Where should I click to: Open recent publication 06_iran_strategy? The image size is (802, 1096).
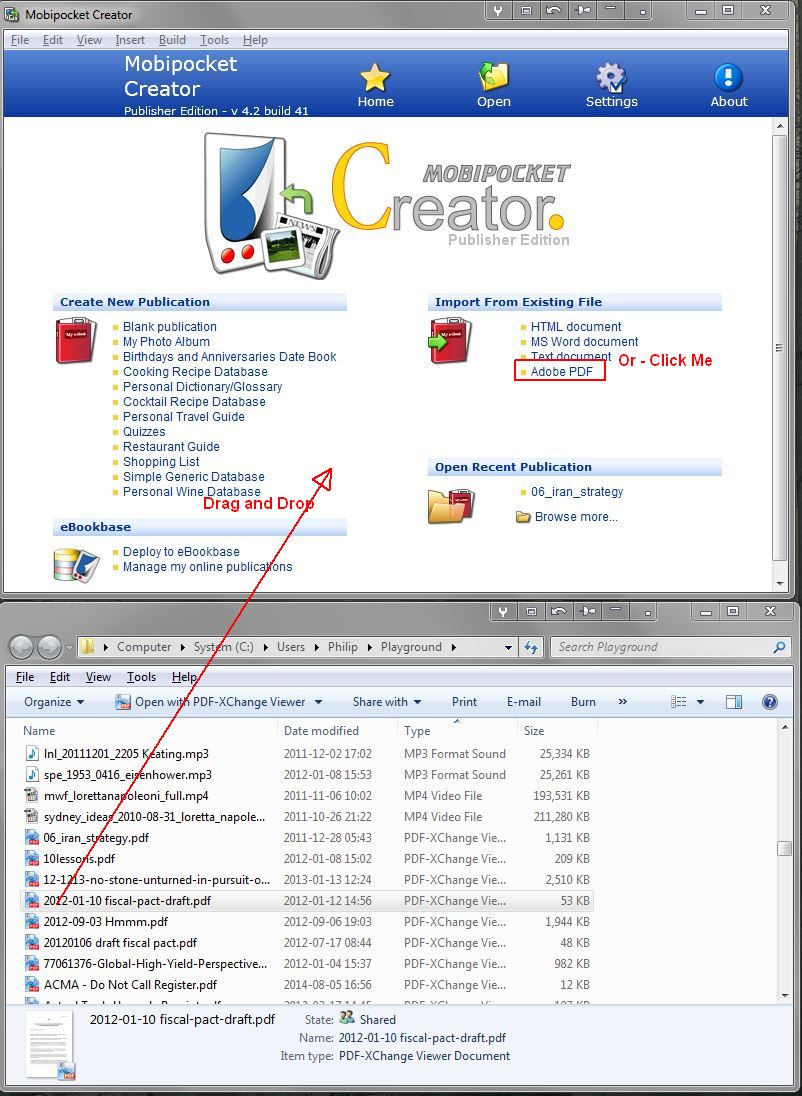point(577,491)
